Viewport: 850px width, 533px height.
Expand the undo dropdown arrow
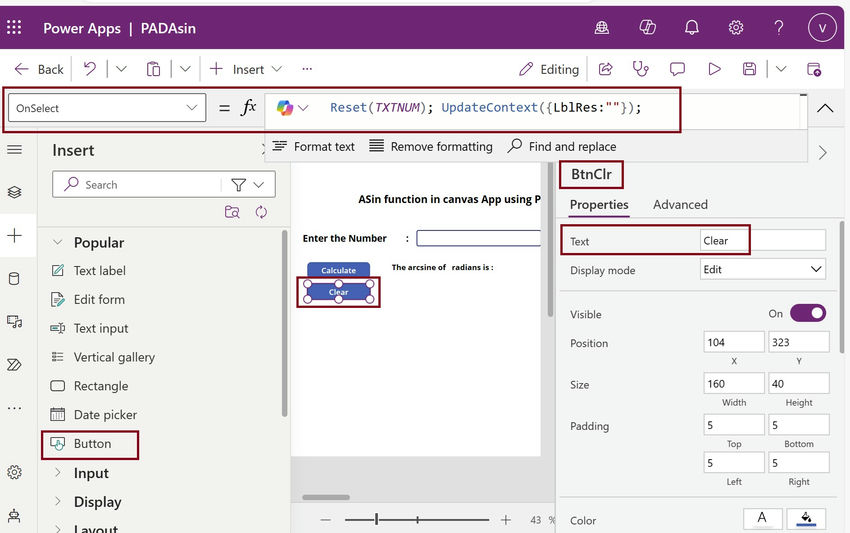tap(121, 69)
